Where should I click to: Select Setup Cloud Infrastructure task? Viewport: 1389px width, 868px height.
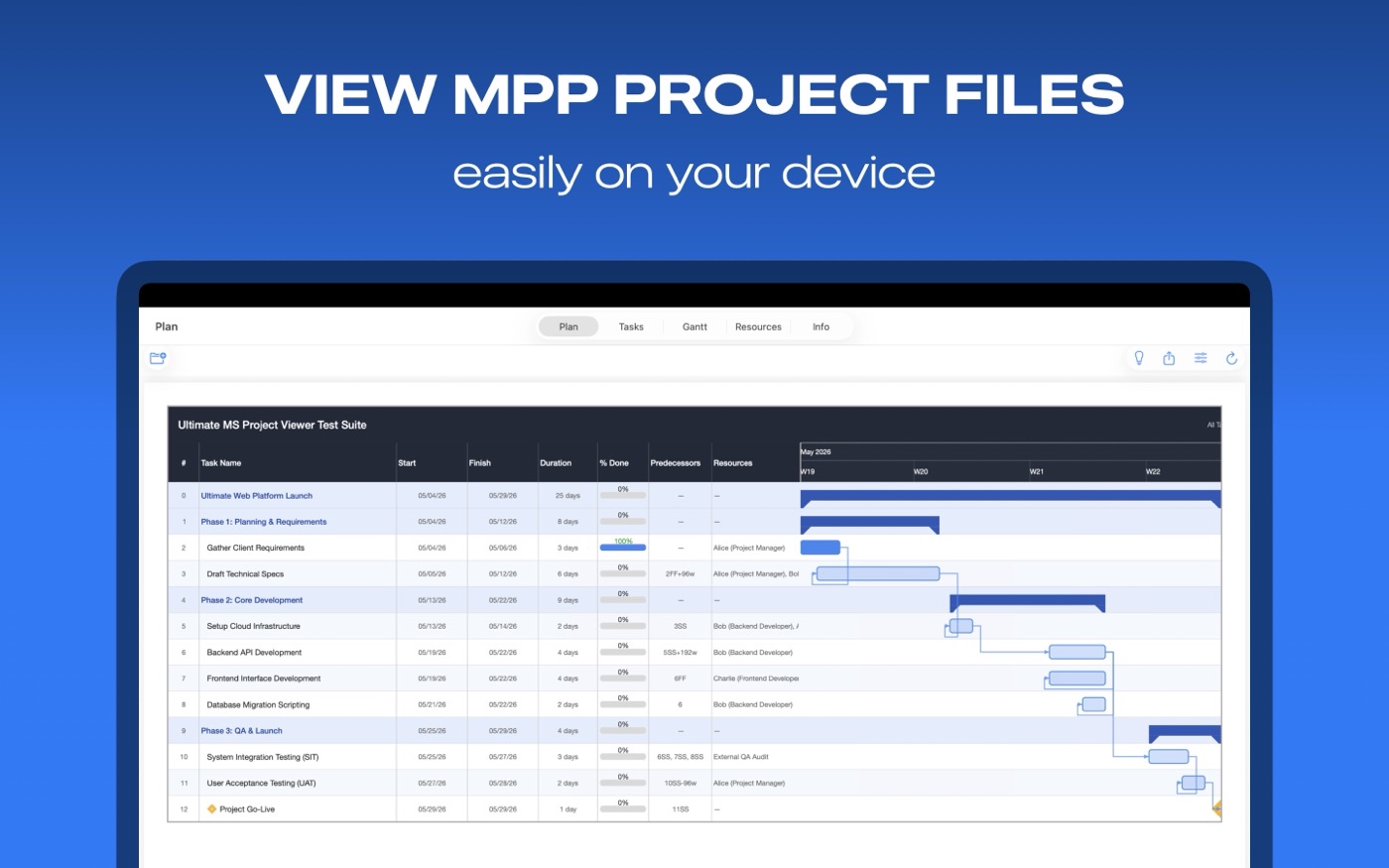[x=253, y=626]
